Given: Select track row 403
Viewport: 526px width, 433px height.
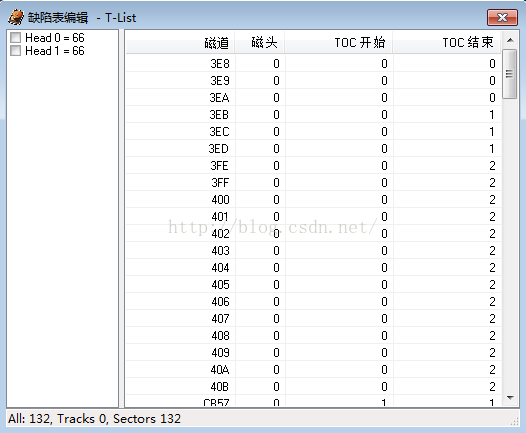Looking at the screenshot, I should pyautogui.click(x=313, y=251).
